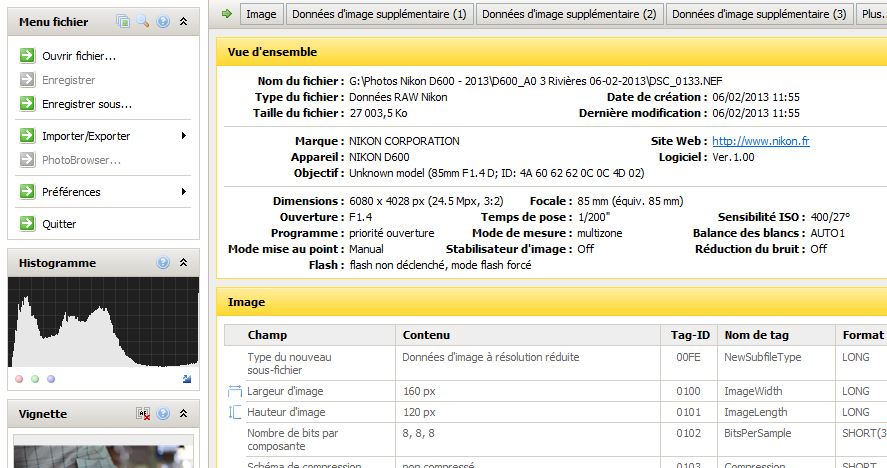887x468 pixels.
Task: Select the Hauteur d'image field name
Action: (x=286, y=412)
